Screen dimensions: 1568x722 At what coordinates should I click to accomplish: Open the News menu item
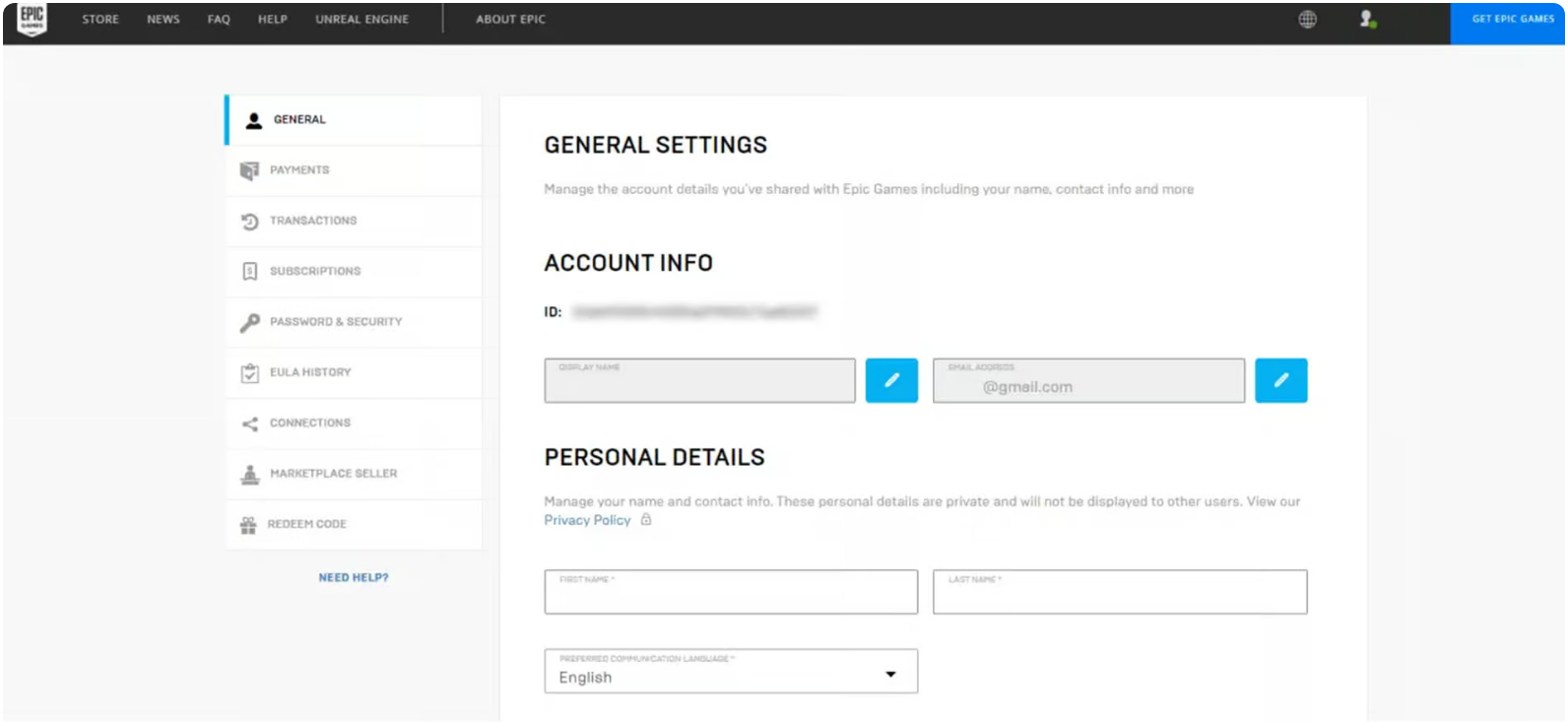[x=163, y=19]
